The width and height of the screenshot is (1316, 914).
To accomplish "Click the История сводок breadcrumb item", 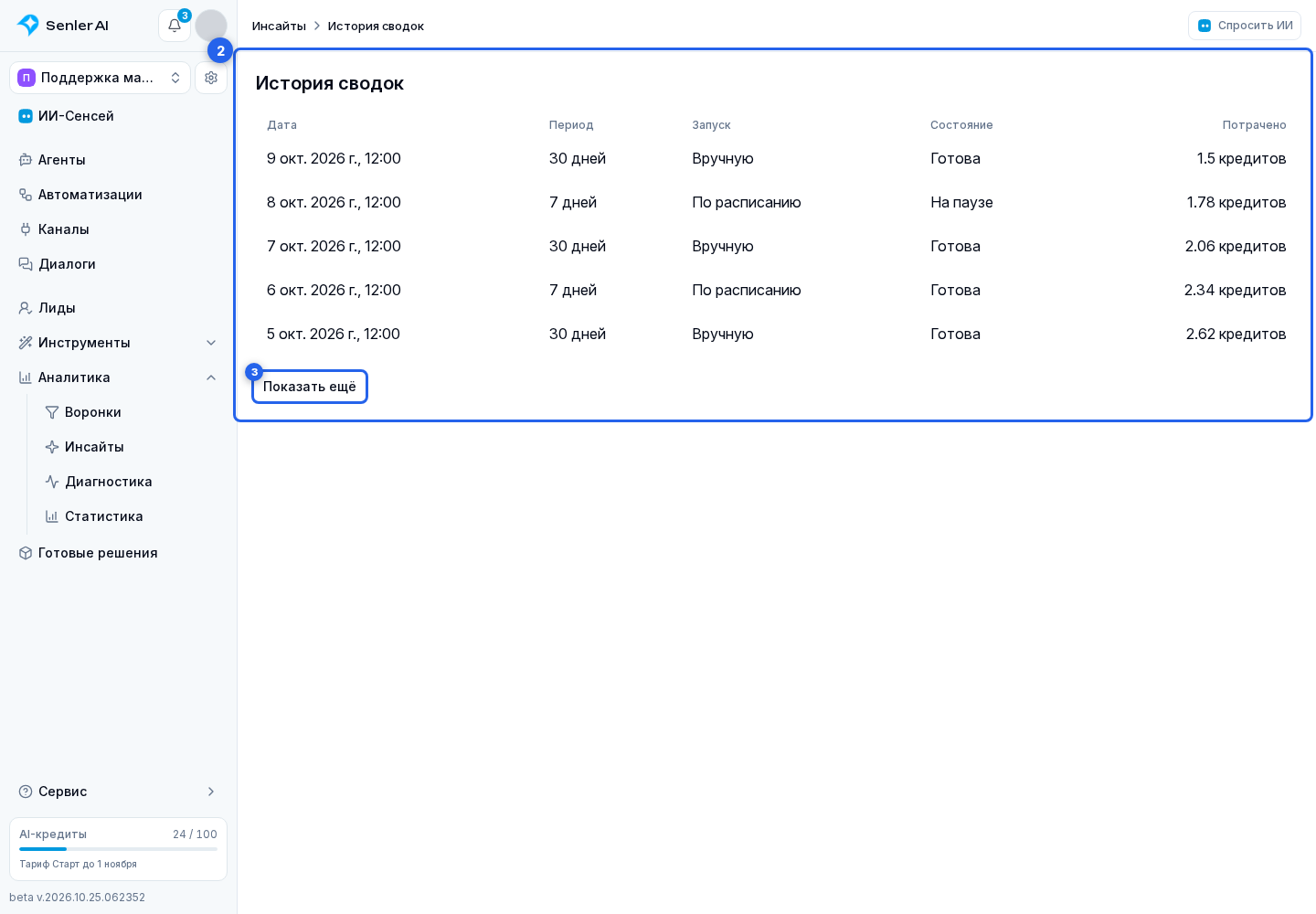I will pyautogui.click(x=376, y=26).
